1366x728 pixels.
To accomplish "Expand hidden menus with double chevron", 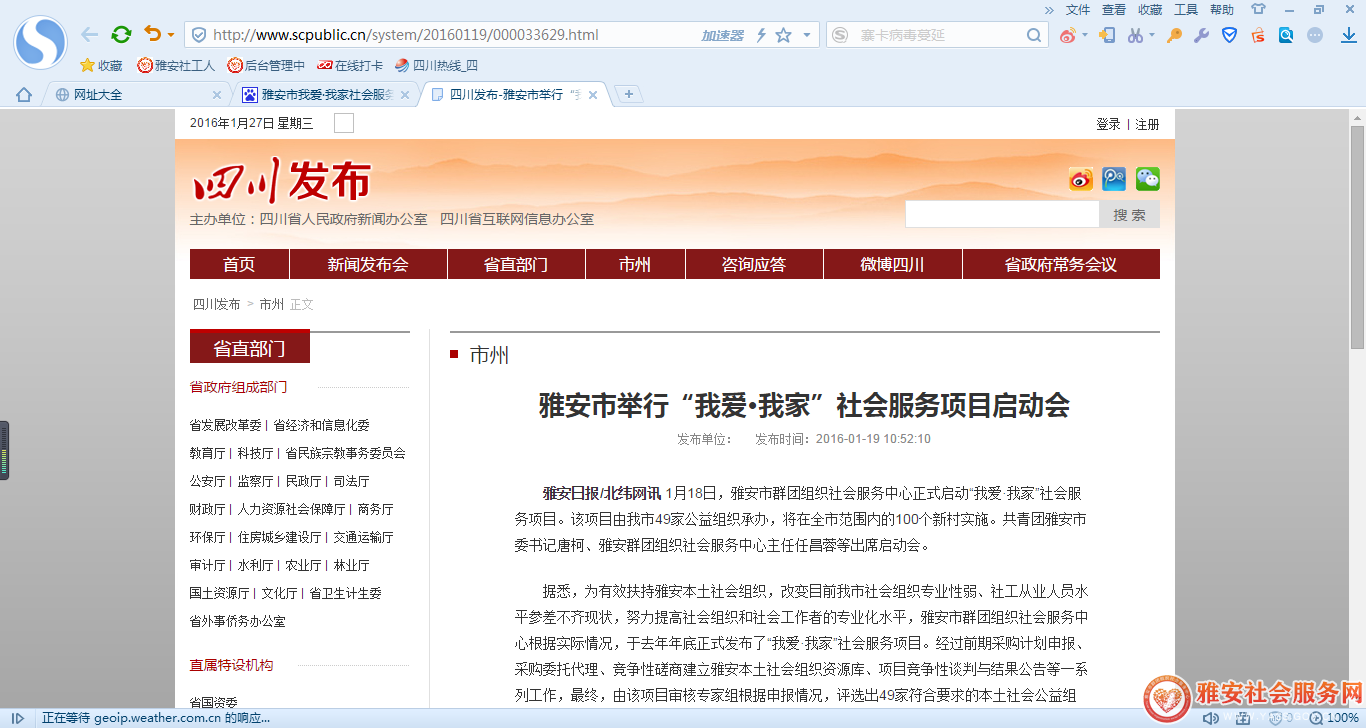I will pos(1049,10).
